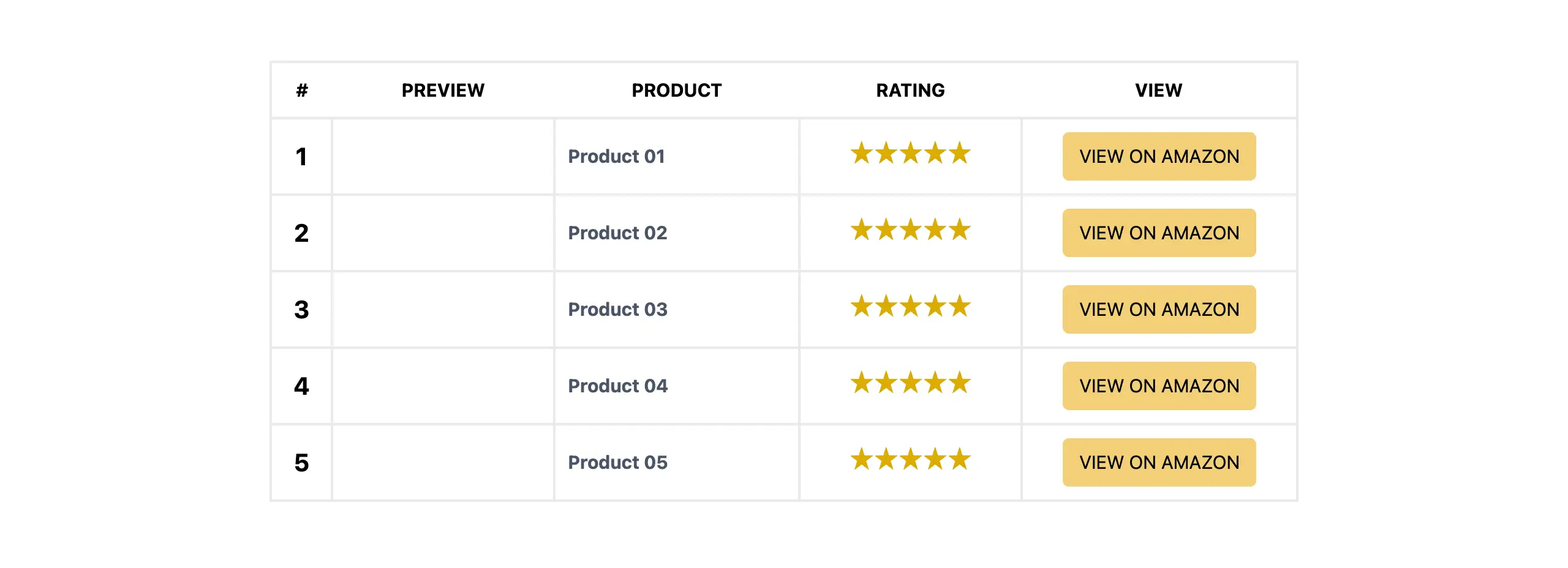Image resolution: width=1568 pixels, height=568 pixels.
Task: Click the empty preview cell in row 1
Action: point(443,157)
